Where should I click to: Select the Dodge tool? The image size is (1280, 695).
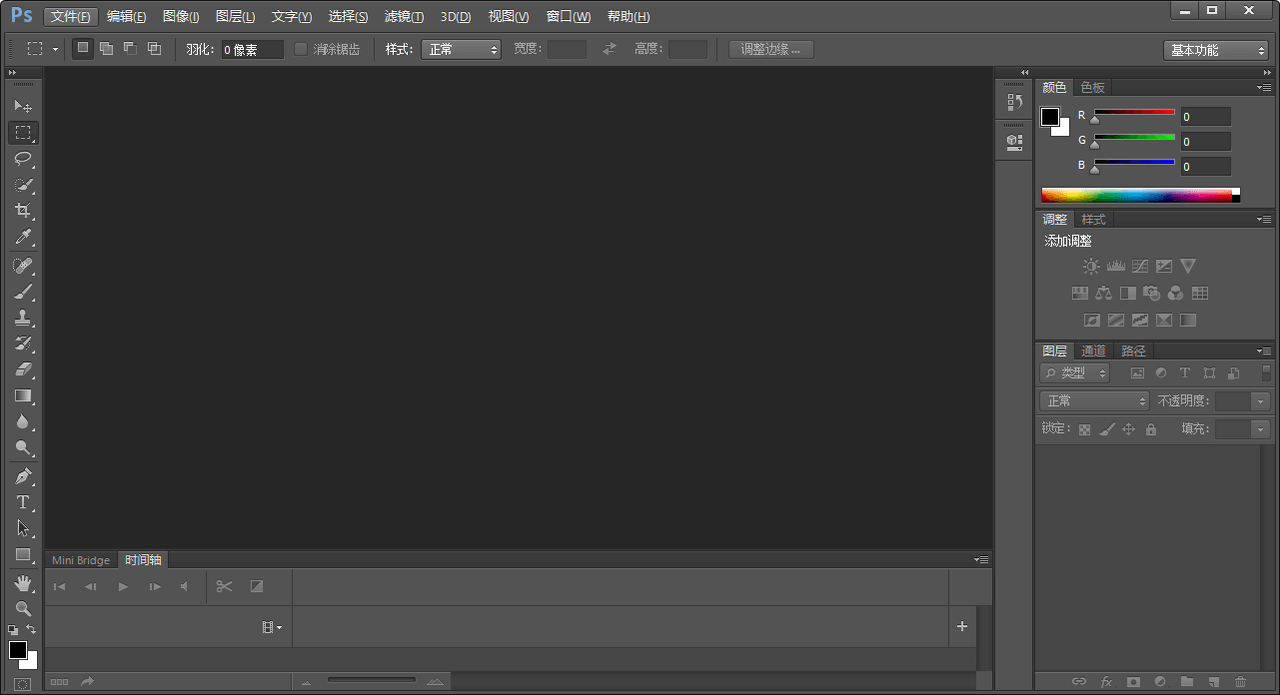(23, 448)
